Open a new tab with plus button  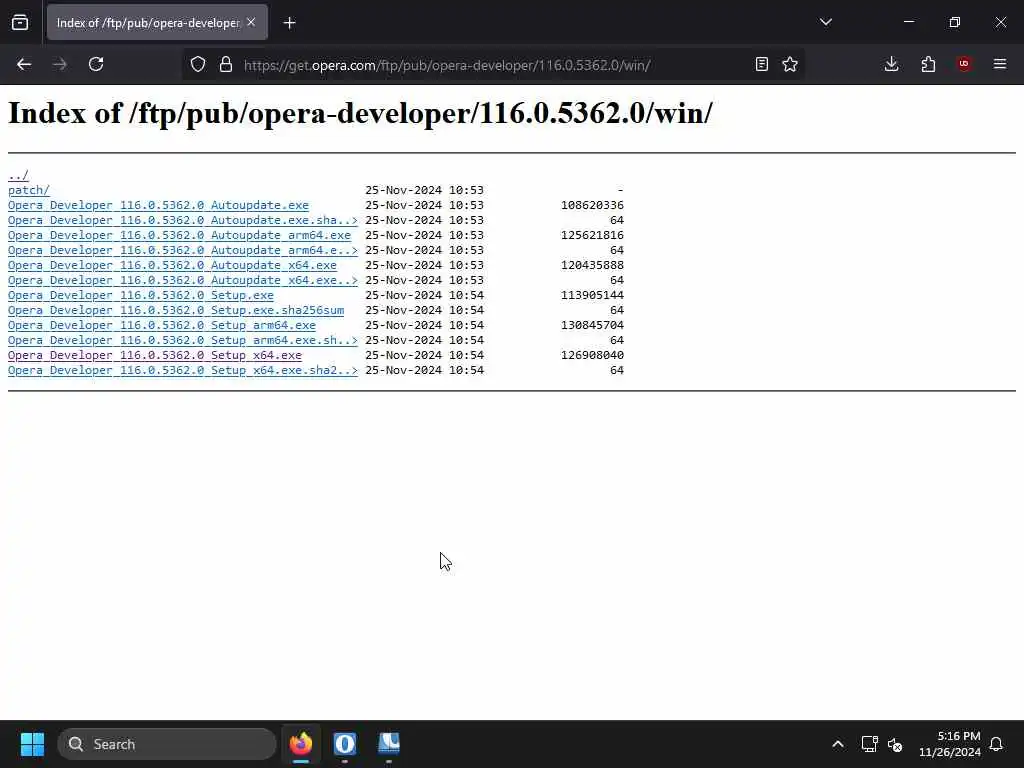point(289,23)
